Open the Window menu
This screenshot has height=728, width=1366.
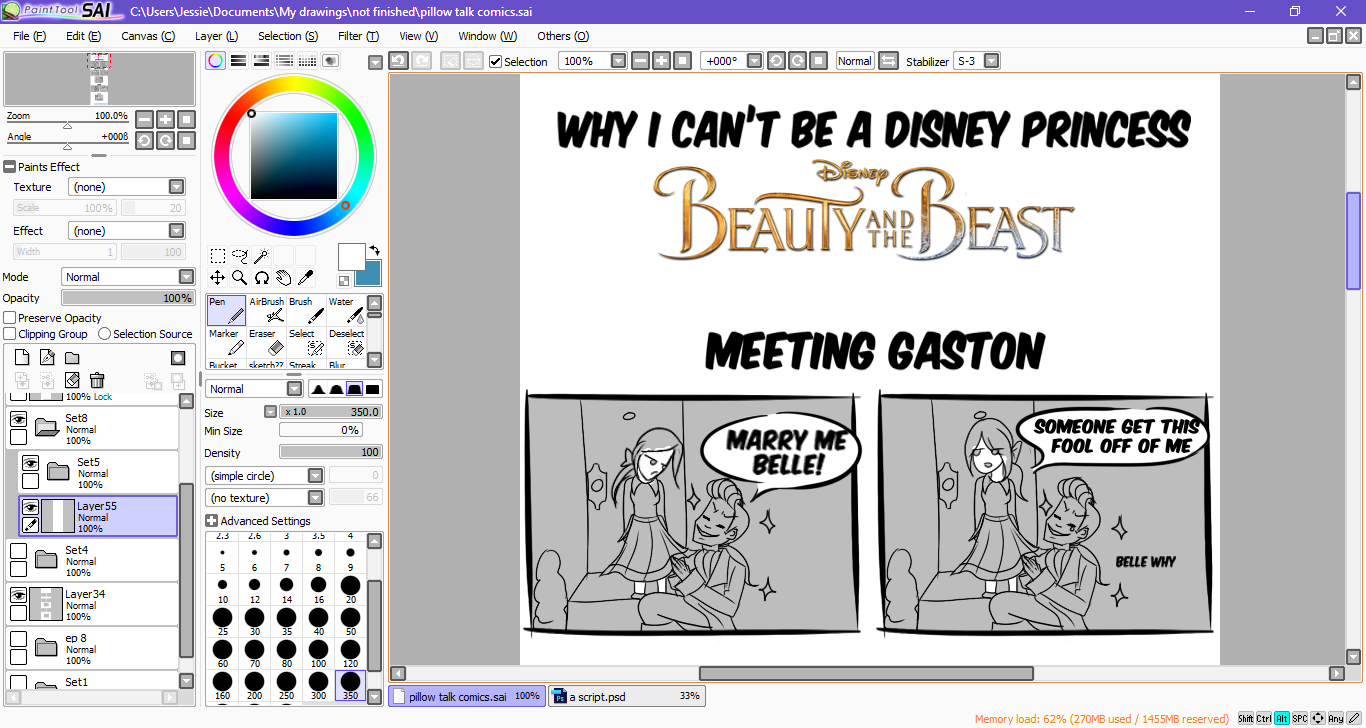tap(488, 36)
